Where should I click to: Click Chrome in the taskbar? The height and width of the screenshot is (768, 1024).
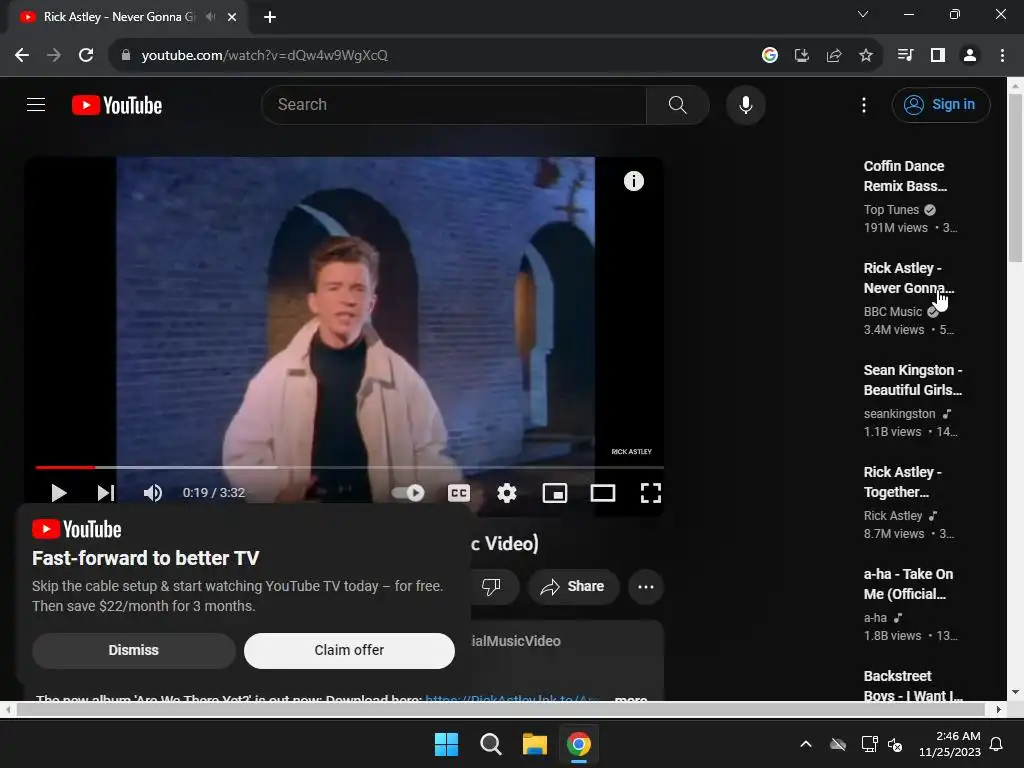(579, 744)
